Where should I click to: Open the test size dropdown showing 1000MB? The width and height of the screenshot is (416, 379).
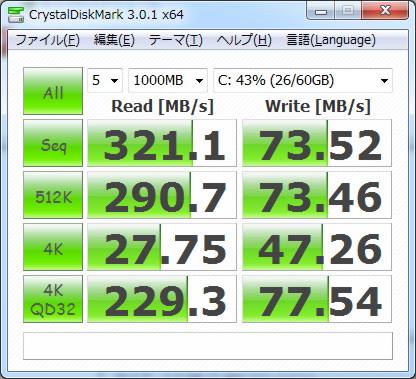click(x=168, y=80)
